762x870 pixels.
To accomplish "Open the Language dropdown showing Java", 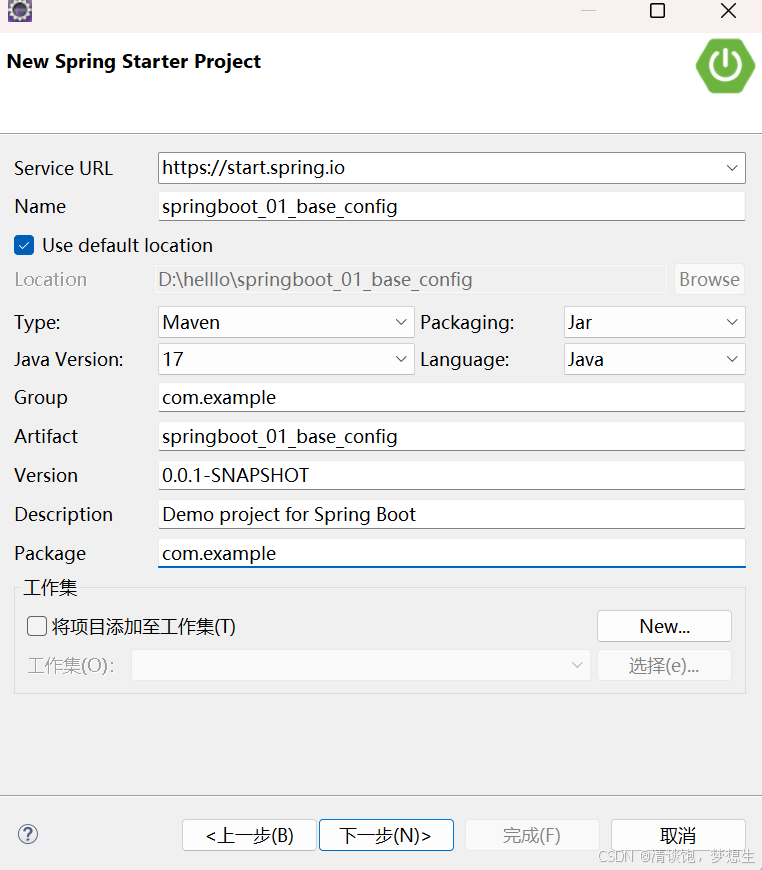I will coord(733,359).
